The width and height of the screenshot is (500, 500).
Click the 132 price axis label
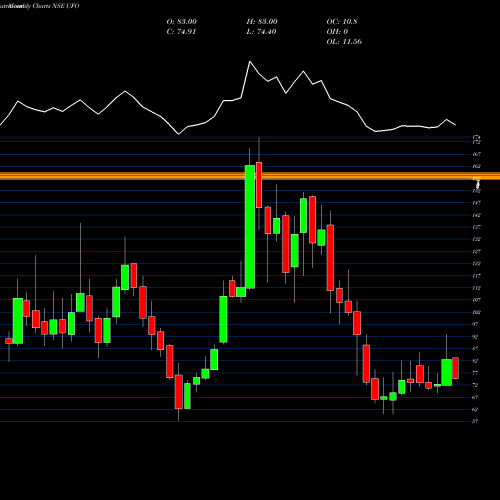coord(477,239)
